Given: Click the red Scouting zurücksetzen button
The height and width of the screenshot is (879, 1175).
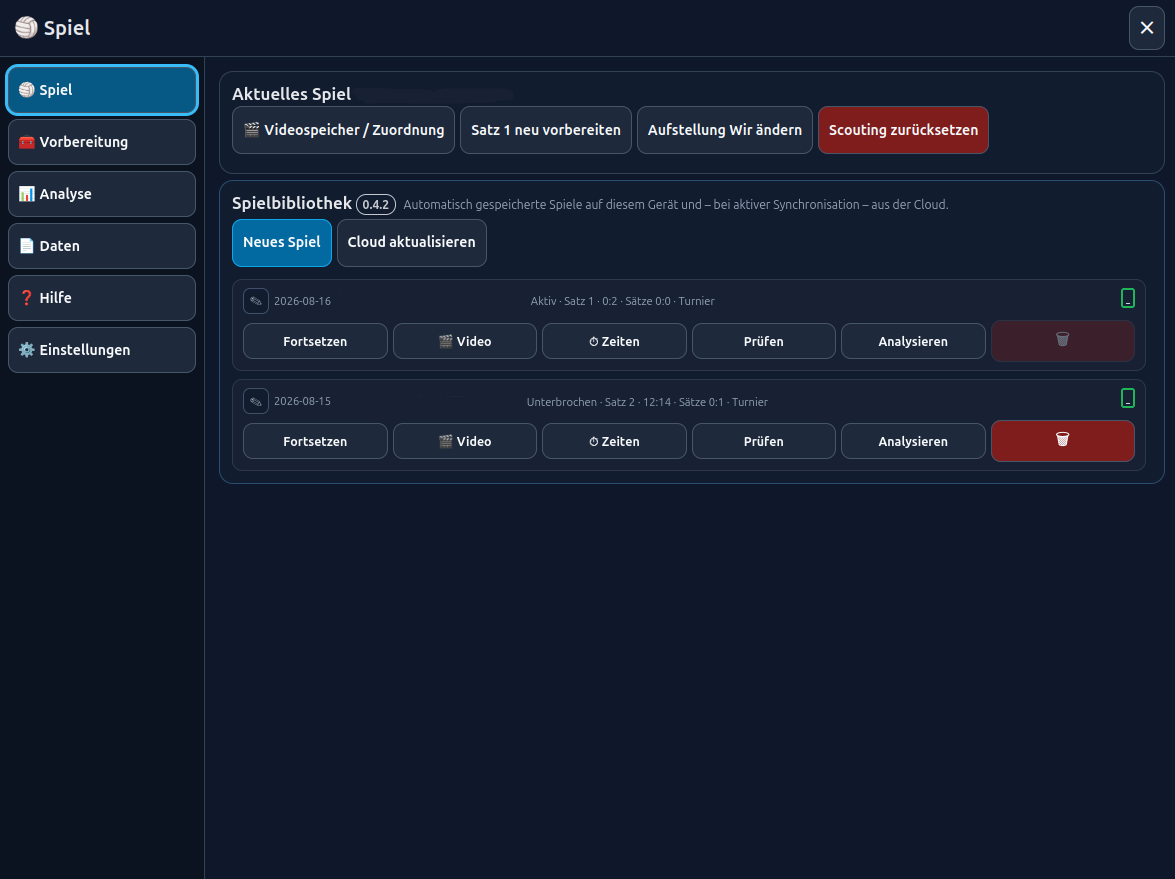Looking at the screenshot, I should coord(903,130).
